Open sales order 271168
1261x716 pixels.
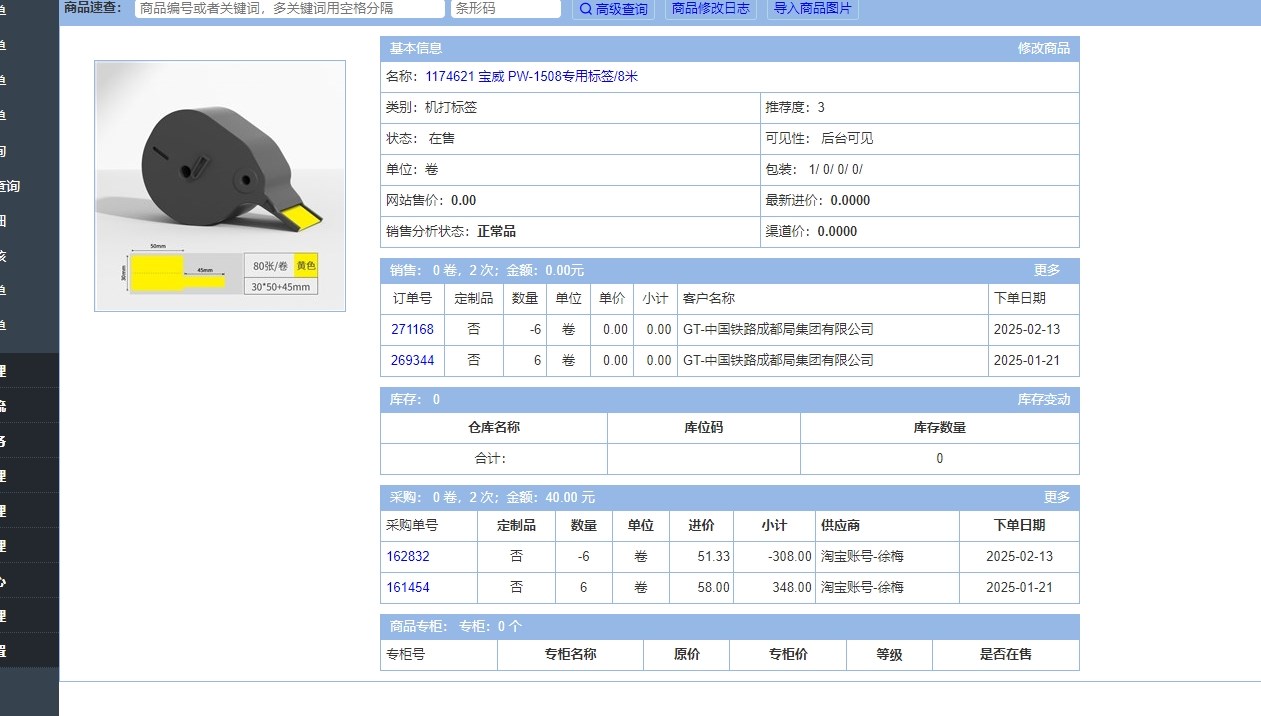pyautogui.click(x=412, y=329)
